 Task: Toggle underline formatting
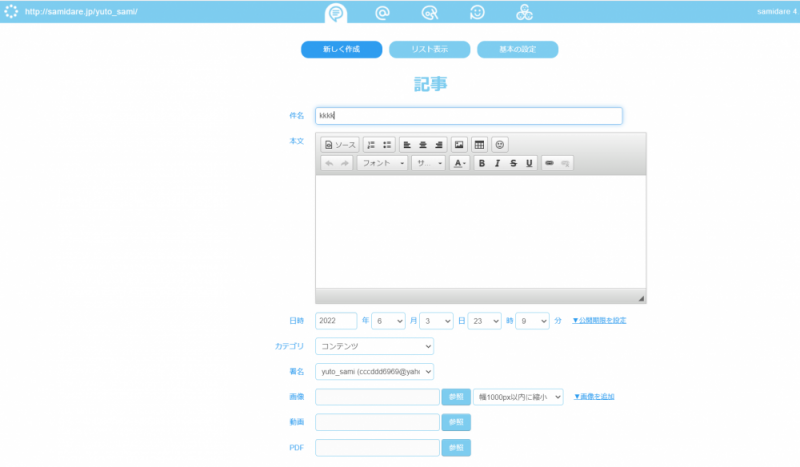tap(529, 163)
